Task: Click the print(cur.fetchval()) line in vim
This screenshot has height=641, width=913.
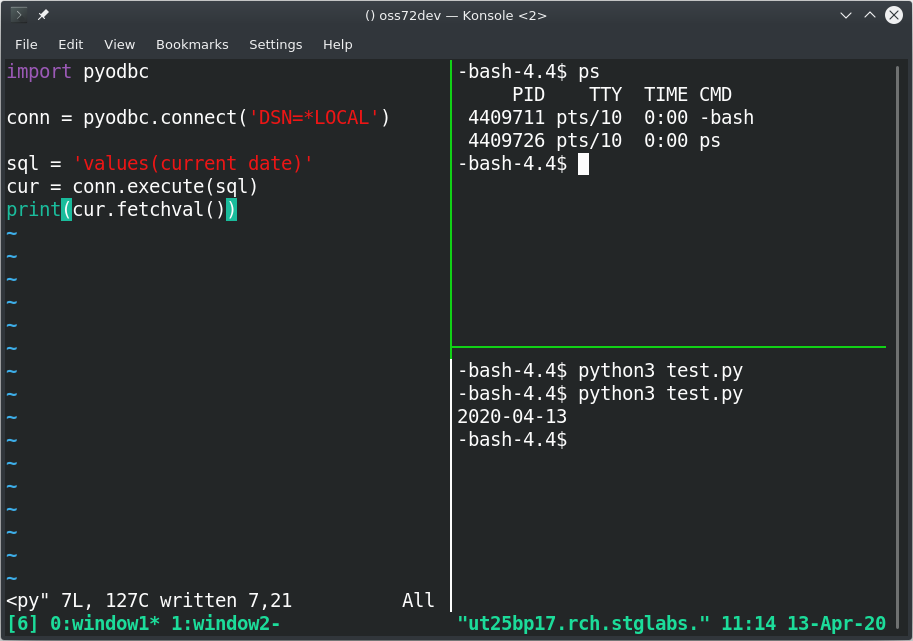Action: click(122, 210)
